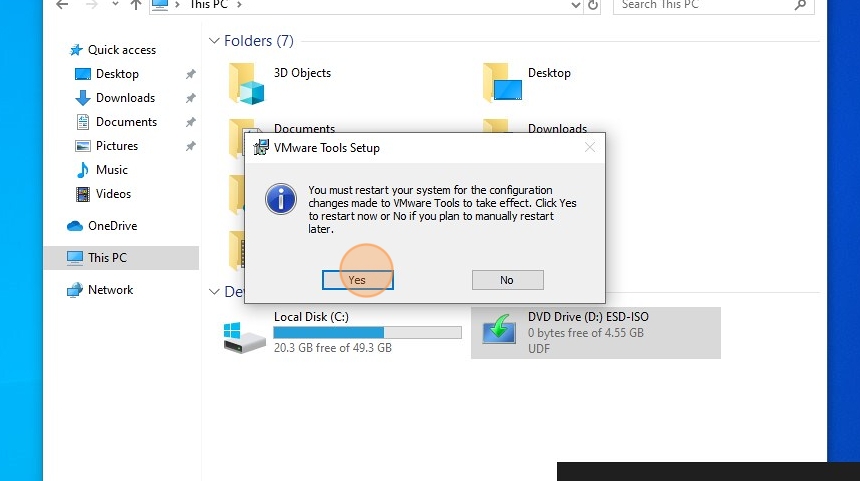Click the pin icon beside Downloads
The image size is (860, 481).
tap(190, 98)
